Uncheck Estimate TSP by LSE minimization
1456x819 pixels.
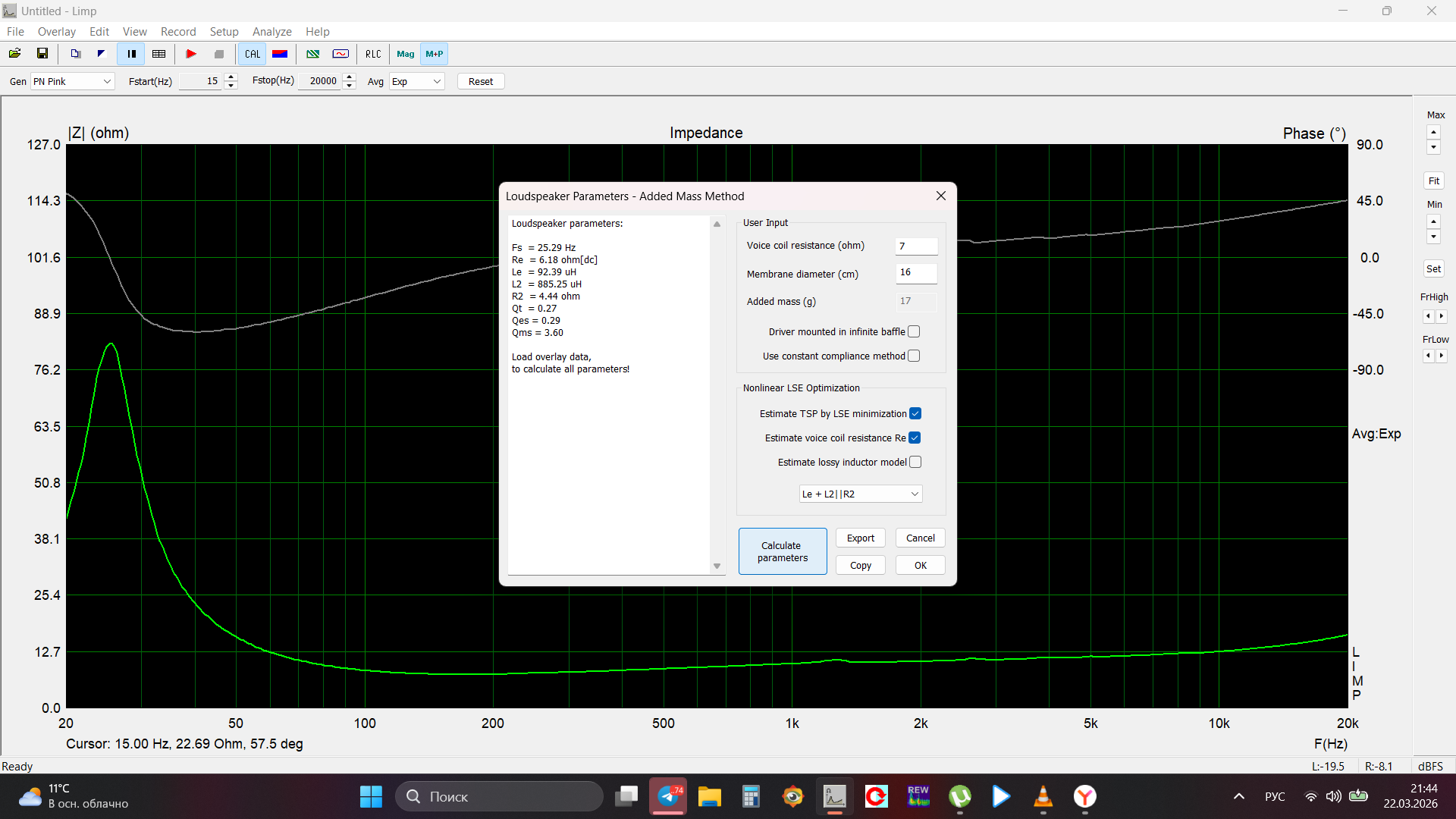coord(915,413)
